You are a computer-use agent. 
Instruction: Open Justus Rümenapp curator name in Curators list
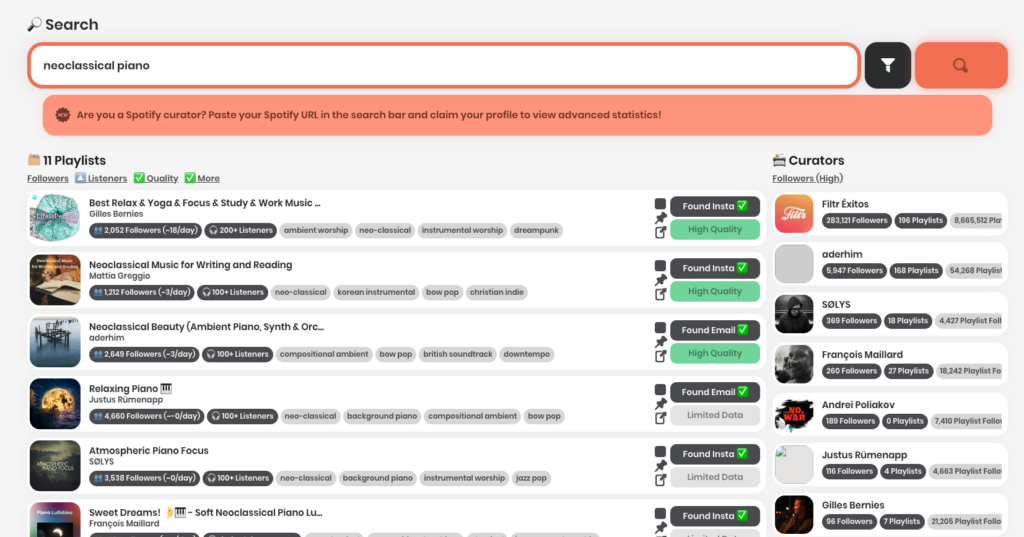click(864, 455)
